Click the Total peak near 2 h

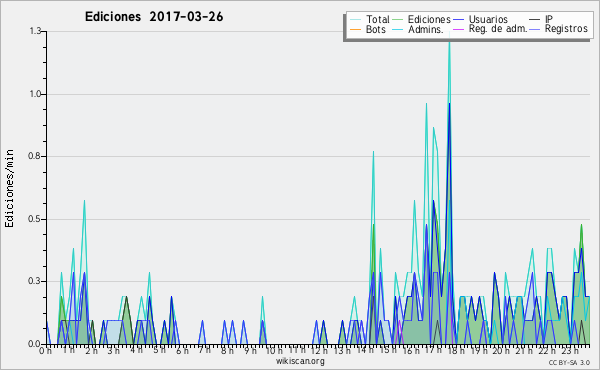(x=84, y=201)
